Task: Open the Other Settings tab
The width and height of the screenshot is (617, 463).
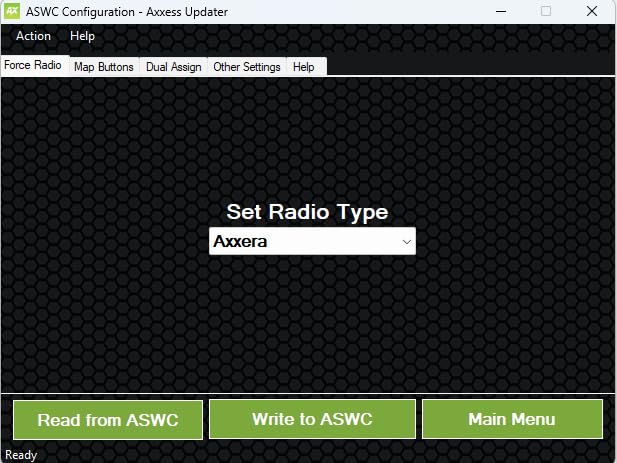Action: 247,67
